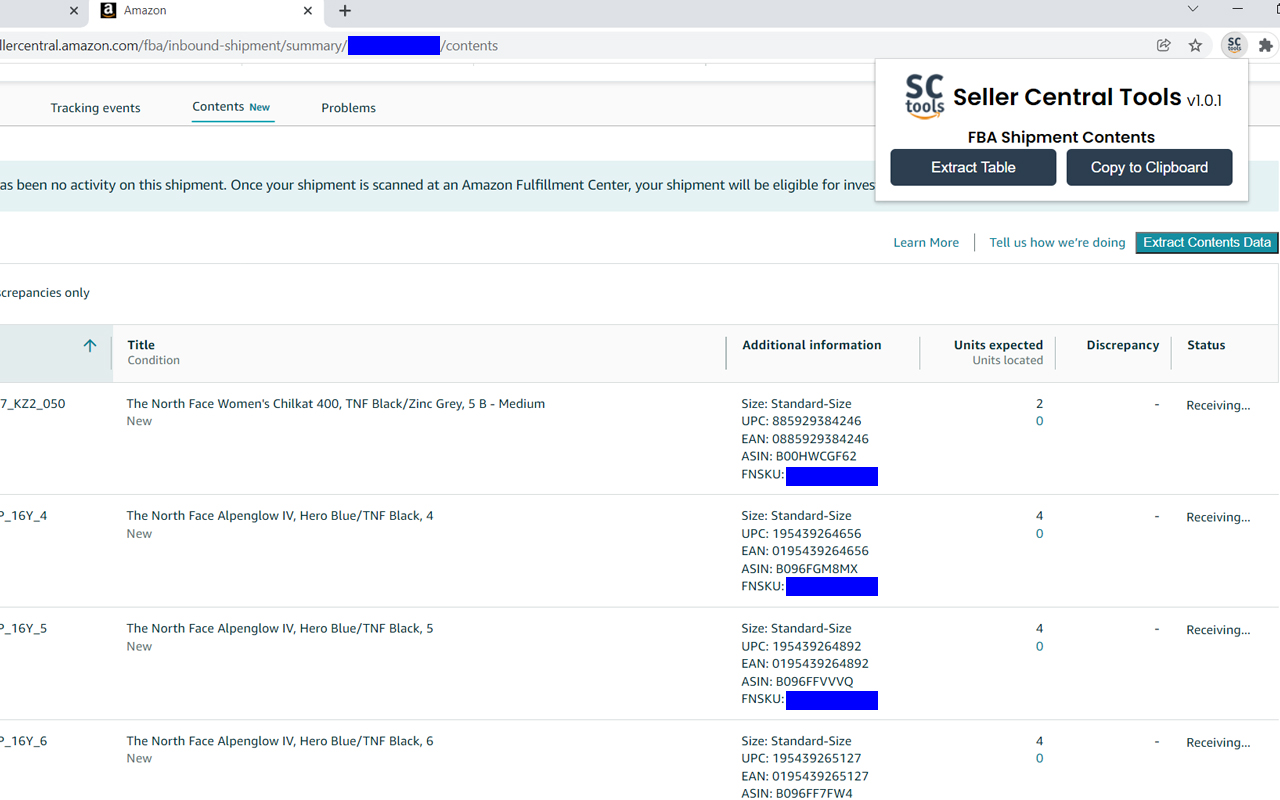This screenshot has height=800, width=1280.
Task: Click units located 0 for Chilkat 400 row
Action: [x=1039, y=421]
